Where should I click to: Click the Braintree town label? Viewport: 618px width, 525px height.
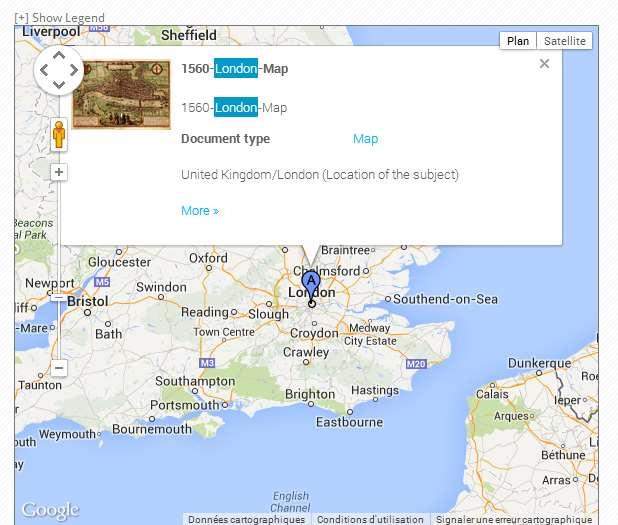(345, 250)
